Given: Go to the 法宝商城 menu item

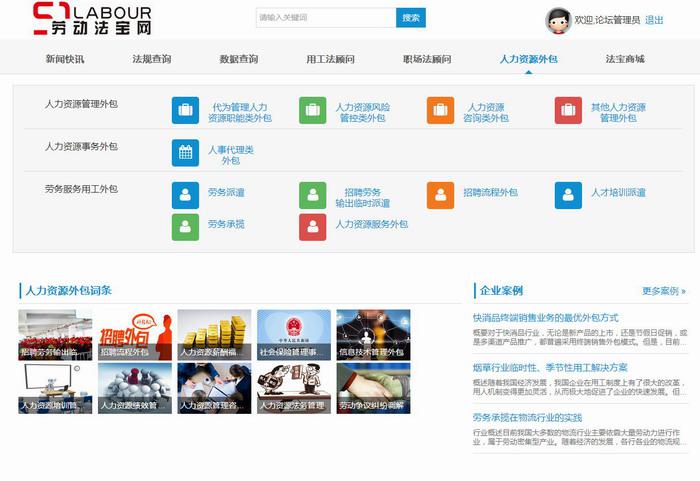Looking at the screenshot, I should 625,59.
